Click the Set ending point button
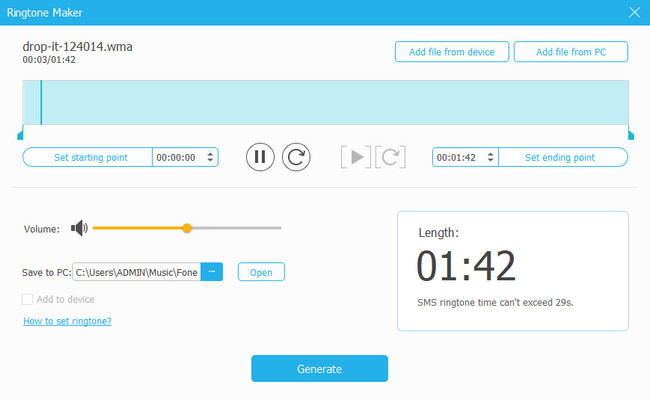The width and height of the screenshot is (650, 400). pos(563,157)
